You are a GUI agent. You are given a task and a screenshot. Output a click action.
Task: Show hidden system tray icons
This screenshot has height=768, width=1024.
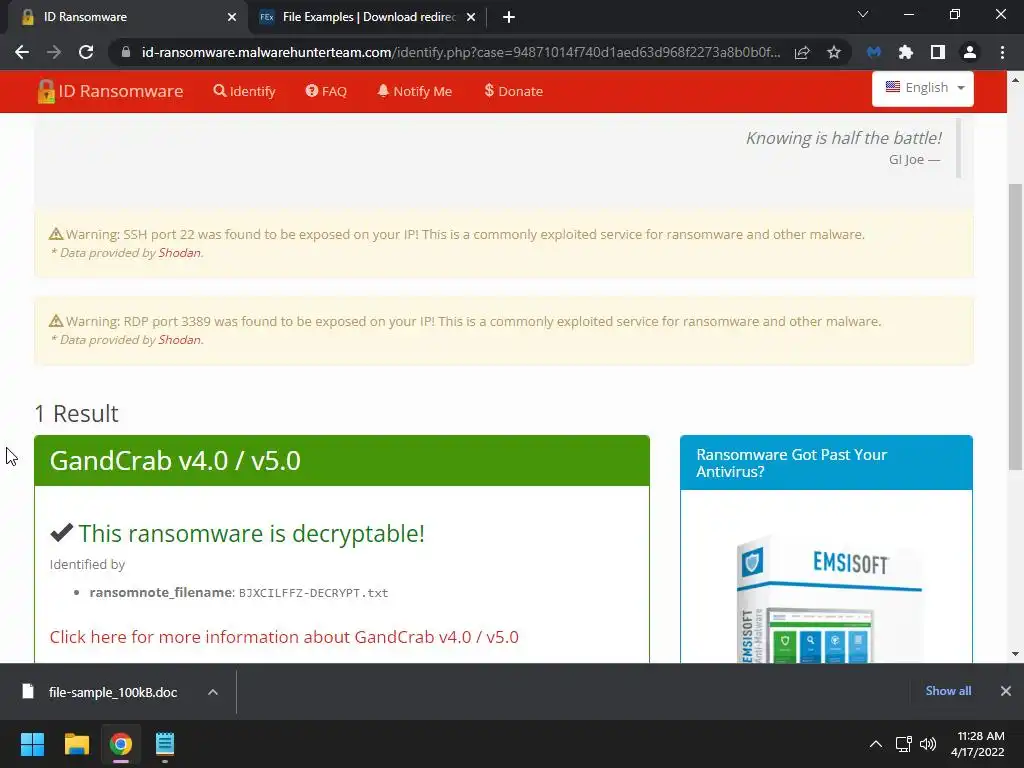coord(876,744)
